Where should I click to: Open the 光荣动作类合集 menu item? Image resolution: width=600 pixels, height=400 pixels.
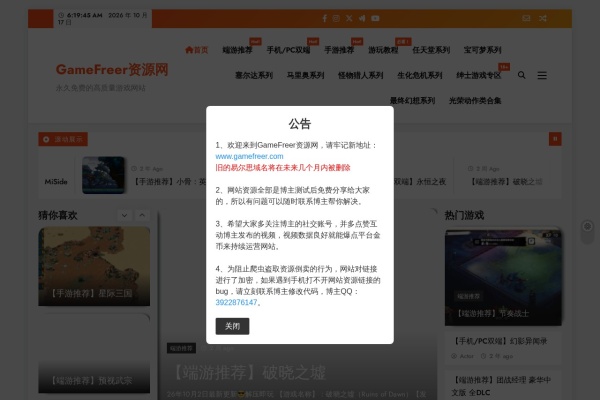click(x=475, y=101)
